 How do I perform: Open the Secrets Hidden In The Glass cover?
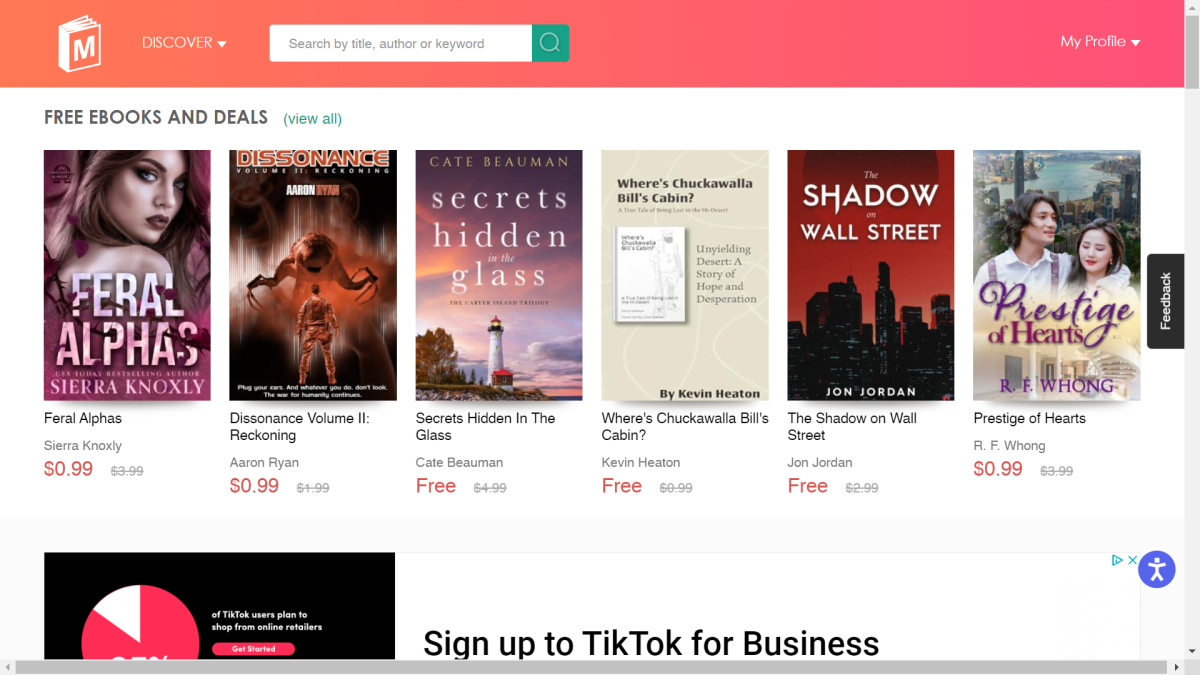(x=498, y=275)
